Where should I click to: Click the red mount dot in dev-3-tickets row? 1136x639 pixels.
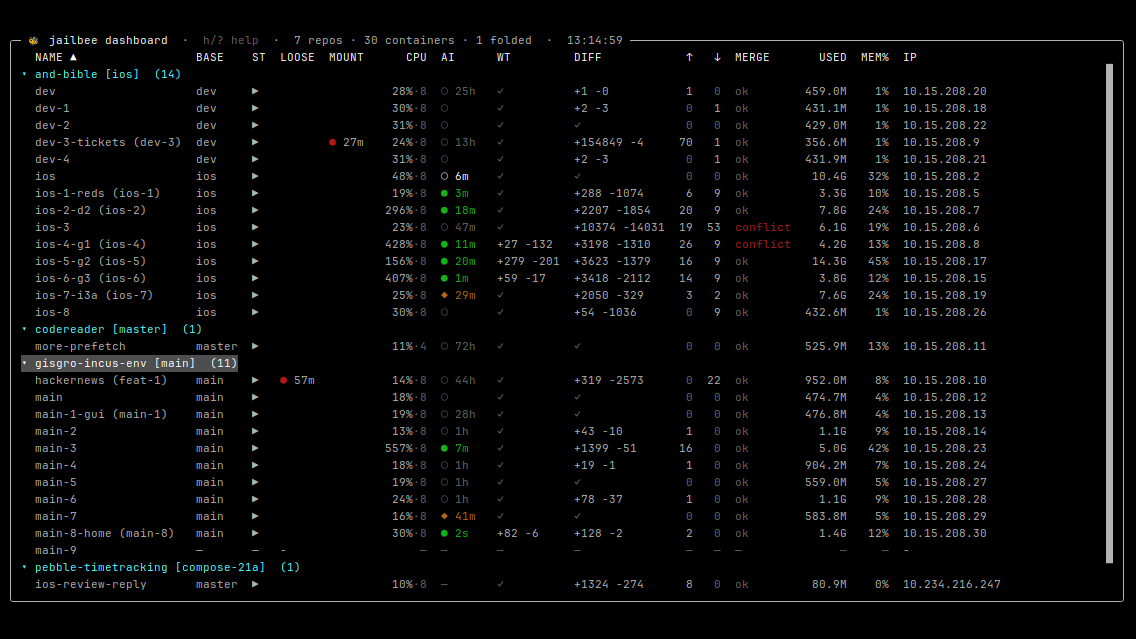click(333, 142)
